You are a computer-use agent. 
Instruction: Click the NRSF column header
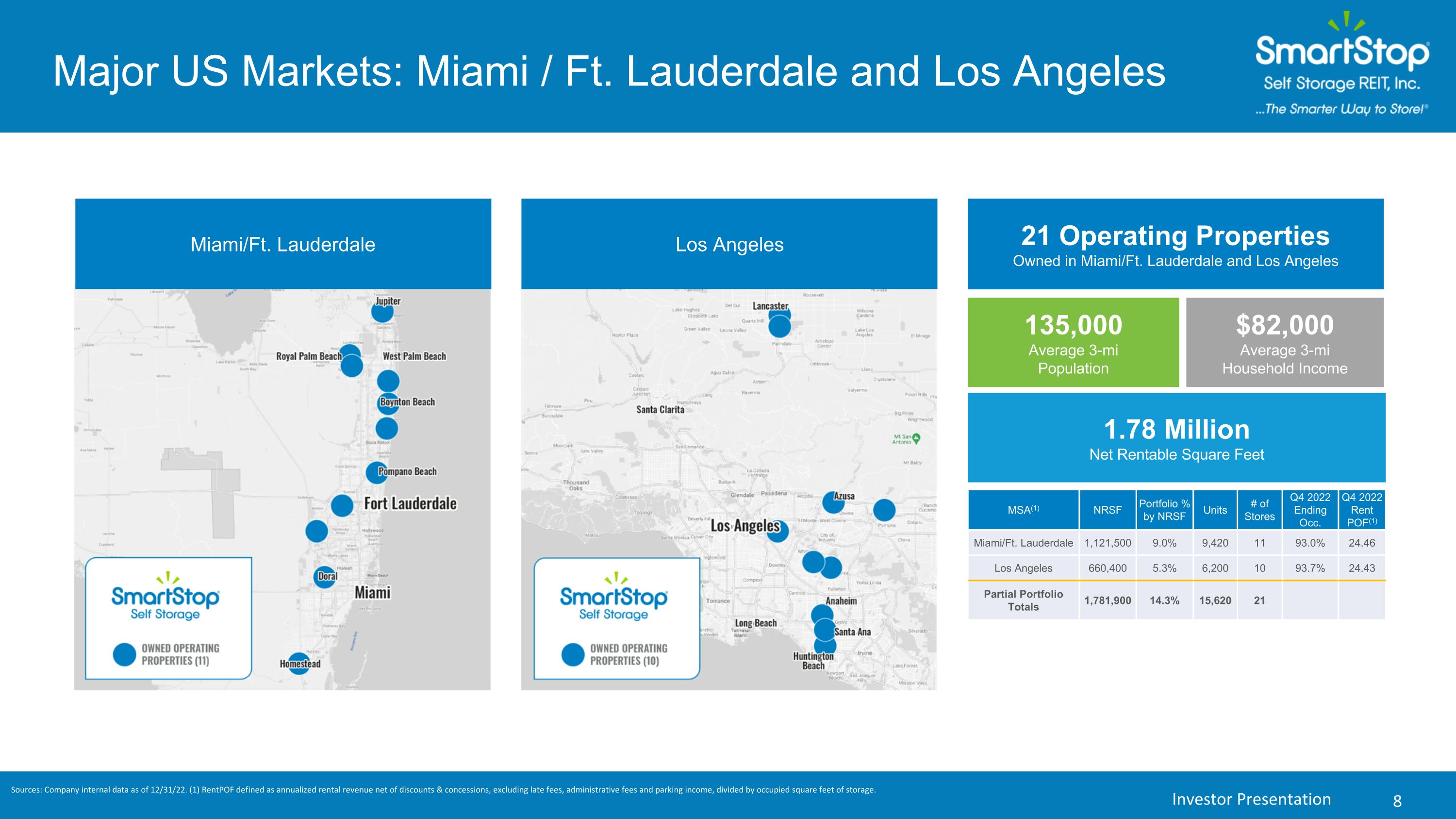click(1107, 510)
